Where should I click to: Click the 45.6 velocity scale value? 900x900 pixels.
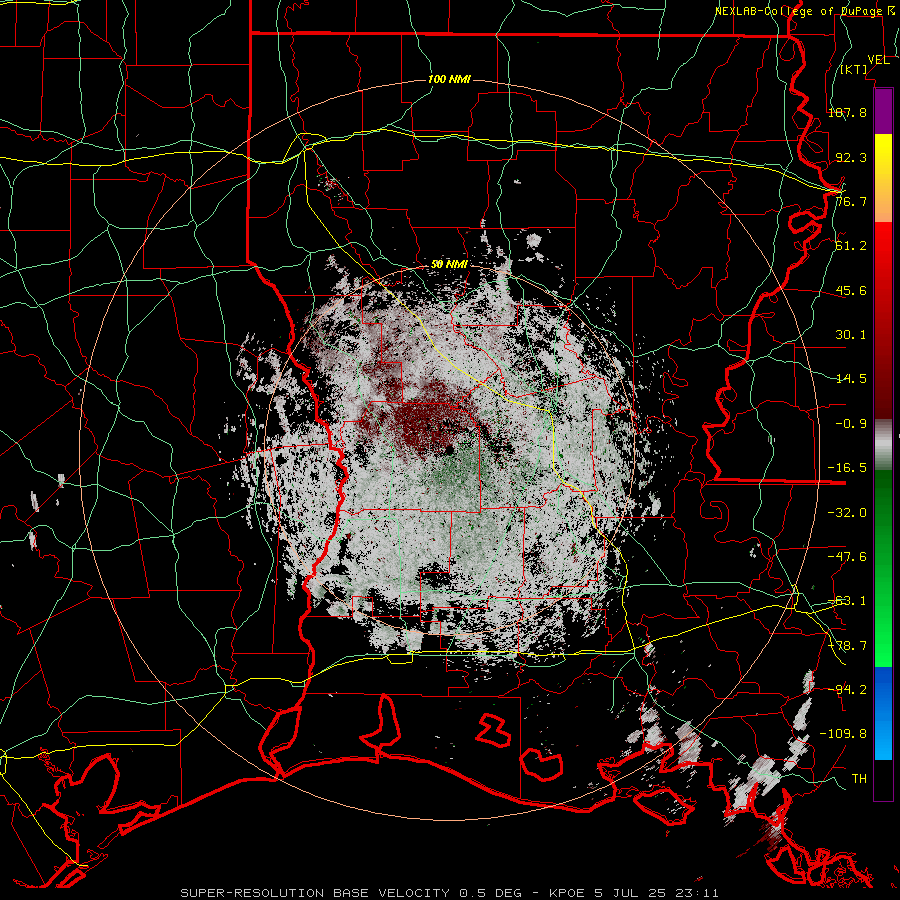click(x=851, y=290)
